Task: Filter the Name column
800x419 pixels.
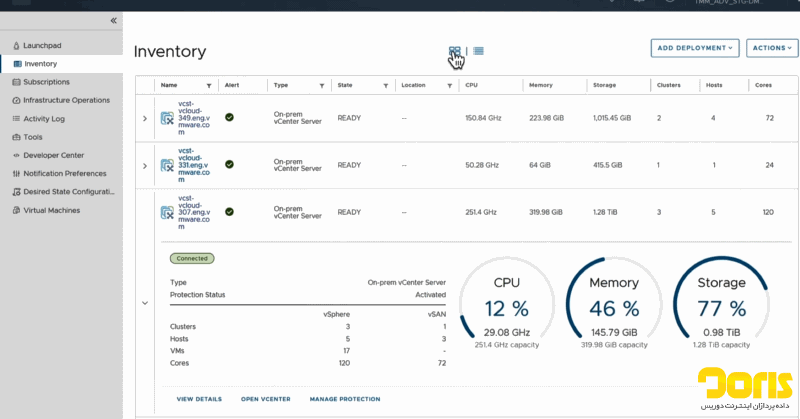Action: 209,86
